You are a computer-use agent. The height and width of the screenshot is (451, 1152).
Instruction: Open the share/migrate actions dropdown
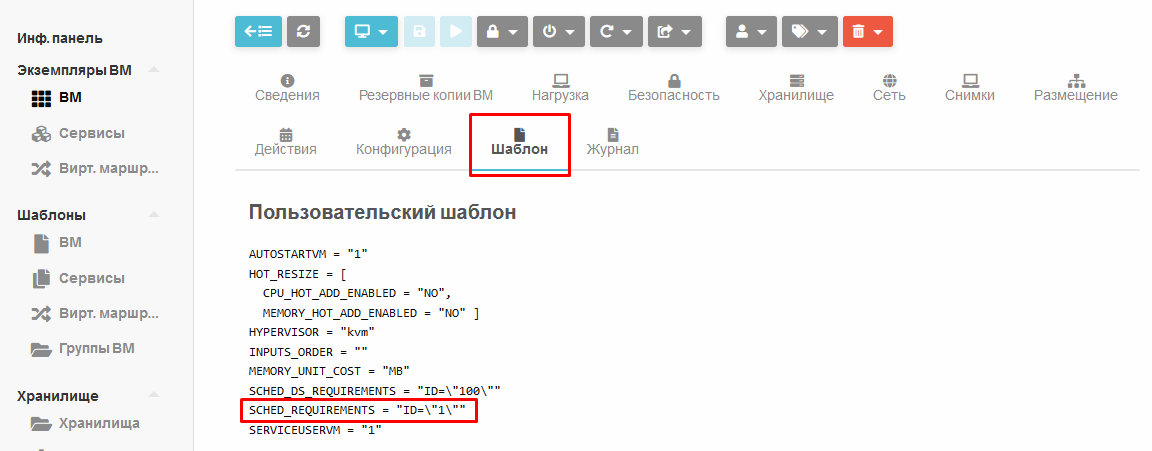click(x=674, y=32)
